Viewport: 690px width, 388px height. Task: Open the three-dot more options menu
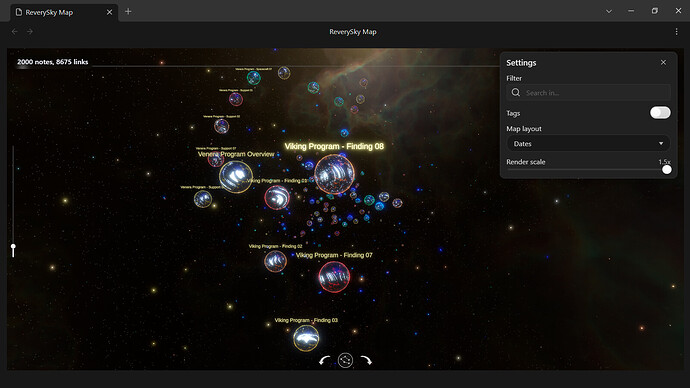(x=676, y=32)
